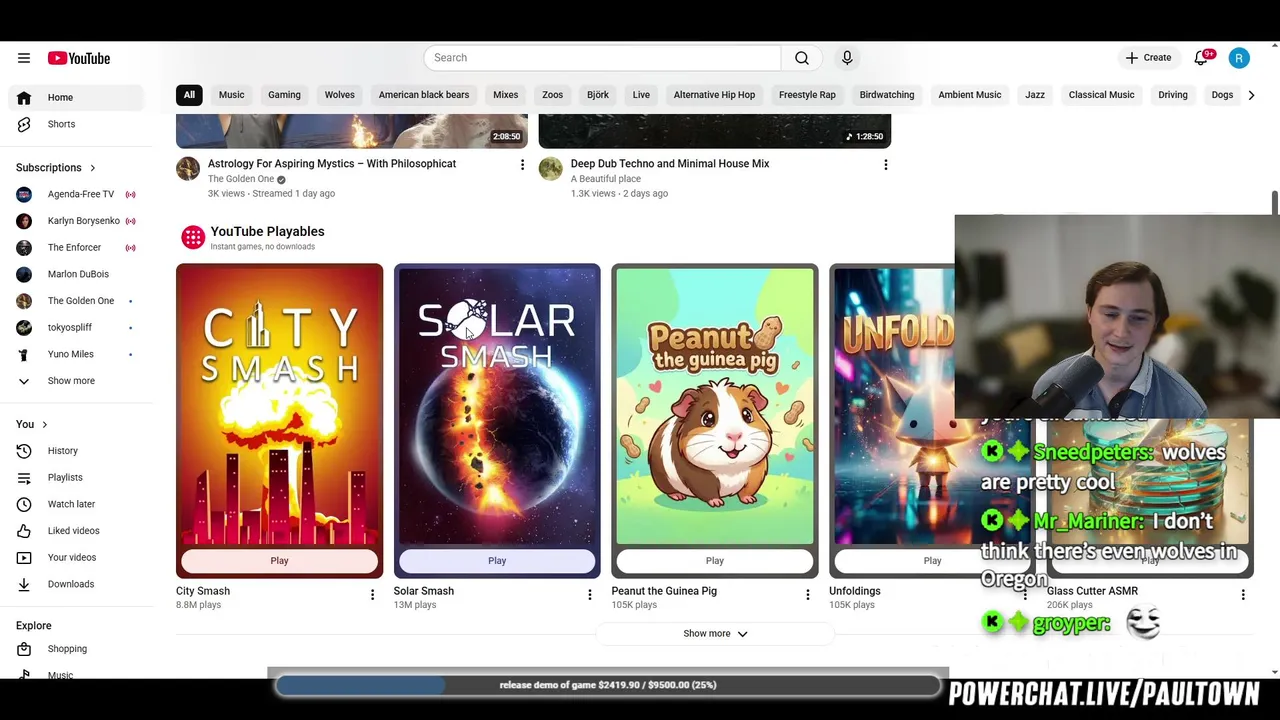Open the hamburger guide menu
The width and height of the screenshot is (1280, 720).
[24, 58]
